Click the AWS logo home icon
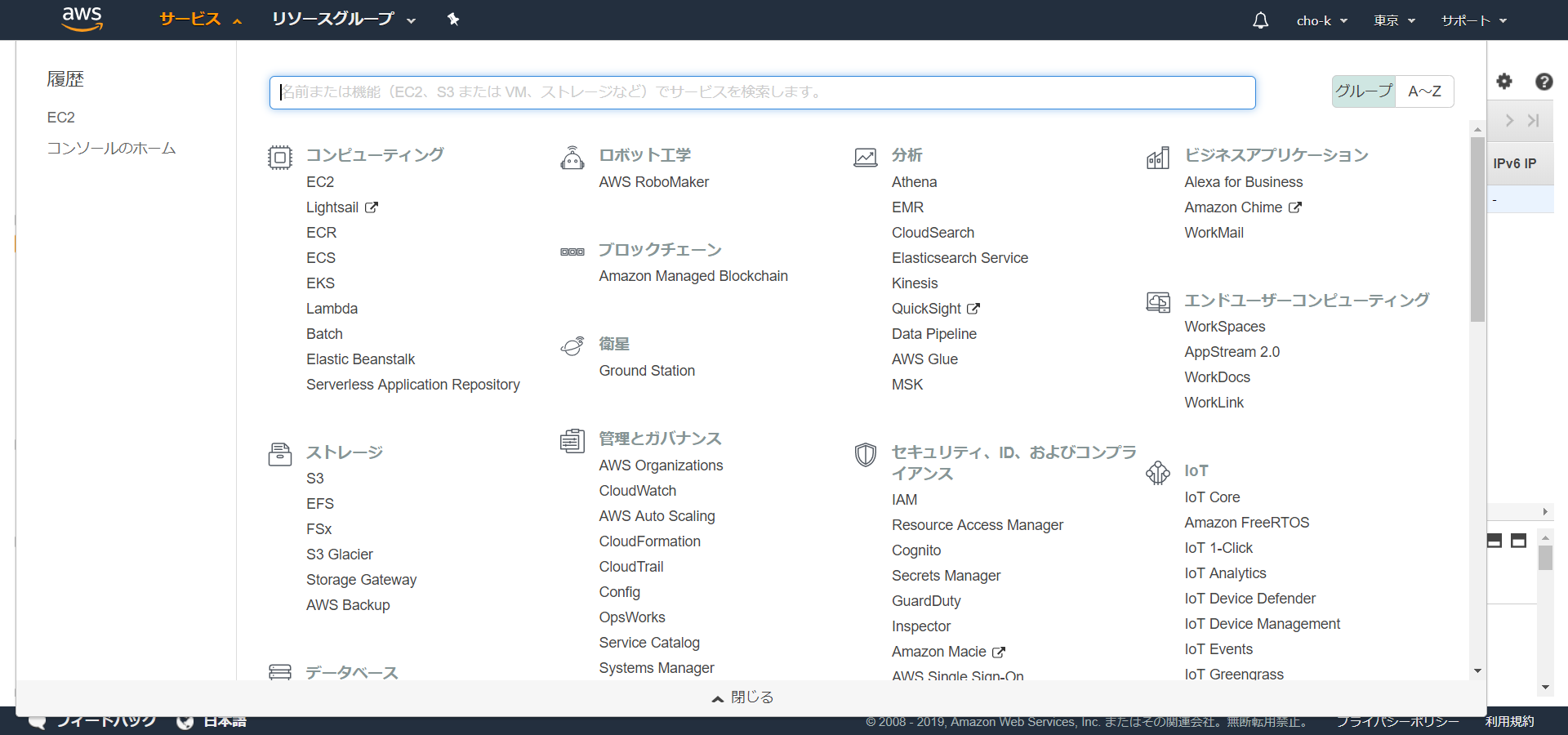This screenshot has height=735, width=1568. click(82, 19)
